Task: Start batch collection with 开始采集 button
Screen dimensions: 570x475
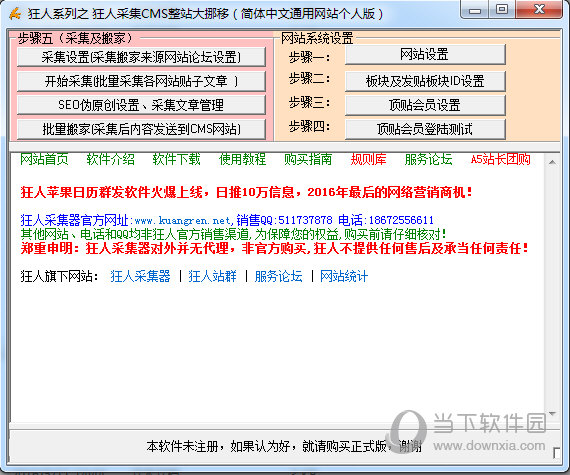Action: (x=141, y=81)
